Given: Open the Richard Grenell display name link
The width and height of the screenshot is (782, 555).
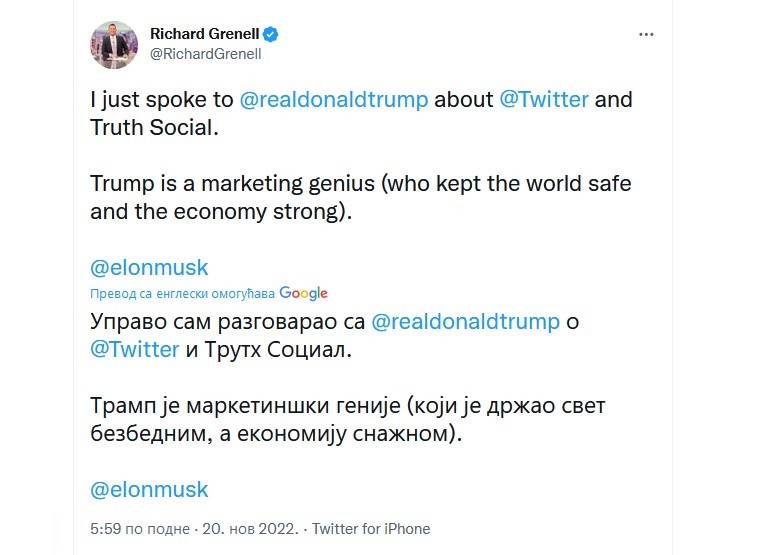Looking at the screenshot, I should point(204,34).
